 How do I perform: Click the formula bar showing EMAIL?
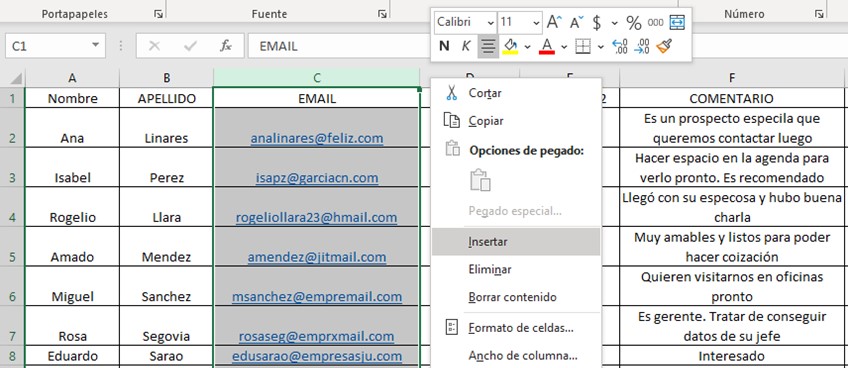[340, 46]
